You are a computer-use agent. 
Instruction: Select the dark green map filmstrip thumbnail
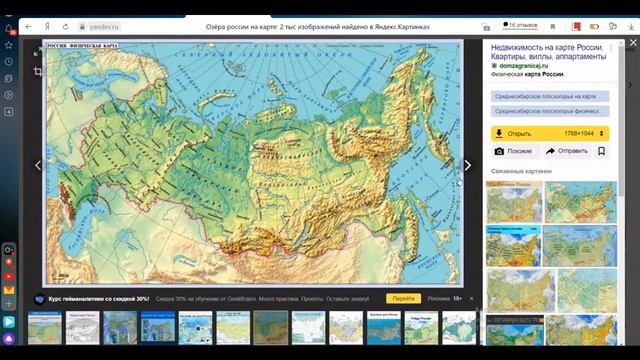[271, 328]
